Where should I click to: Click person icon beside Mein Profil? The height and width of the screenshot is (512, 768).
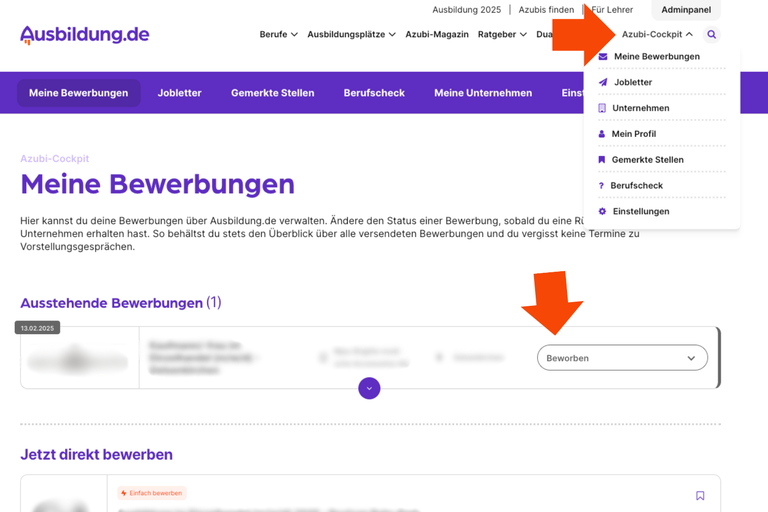click(x=601, y=134)
